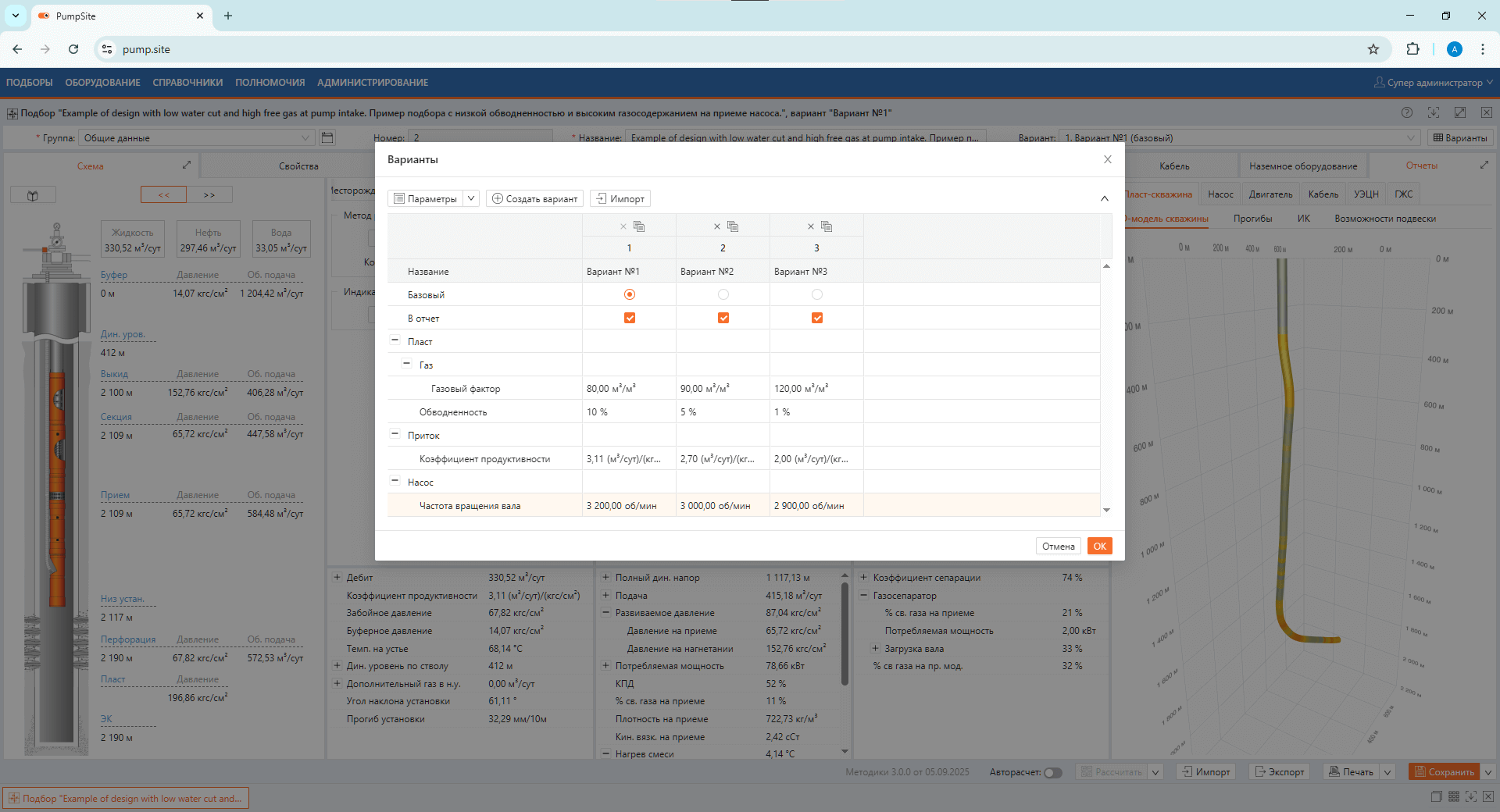Open the Параметры dropdown arrow

pos(471,198)
